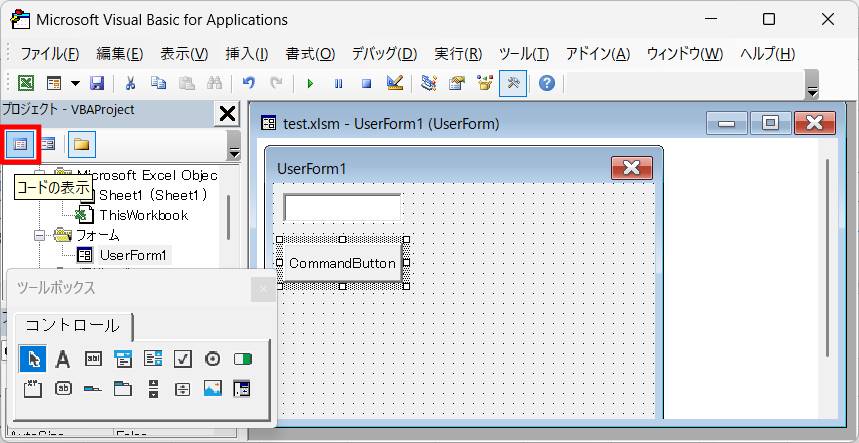
Task: Choose the OptionButton control in the toolbox
Action: [213, 359]
